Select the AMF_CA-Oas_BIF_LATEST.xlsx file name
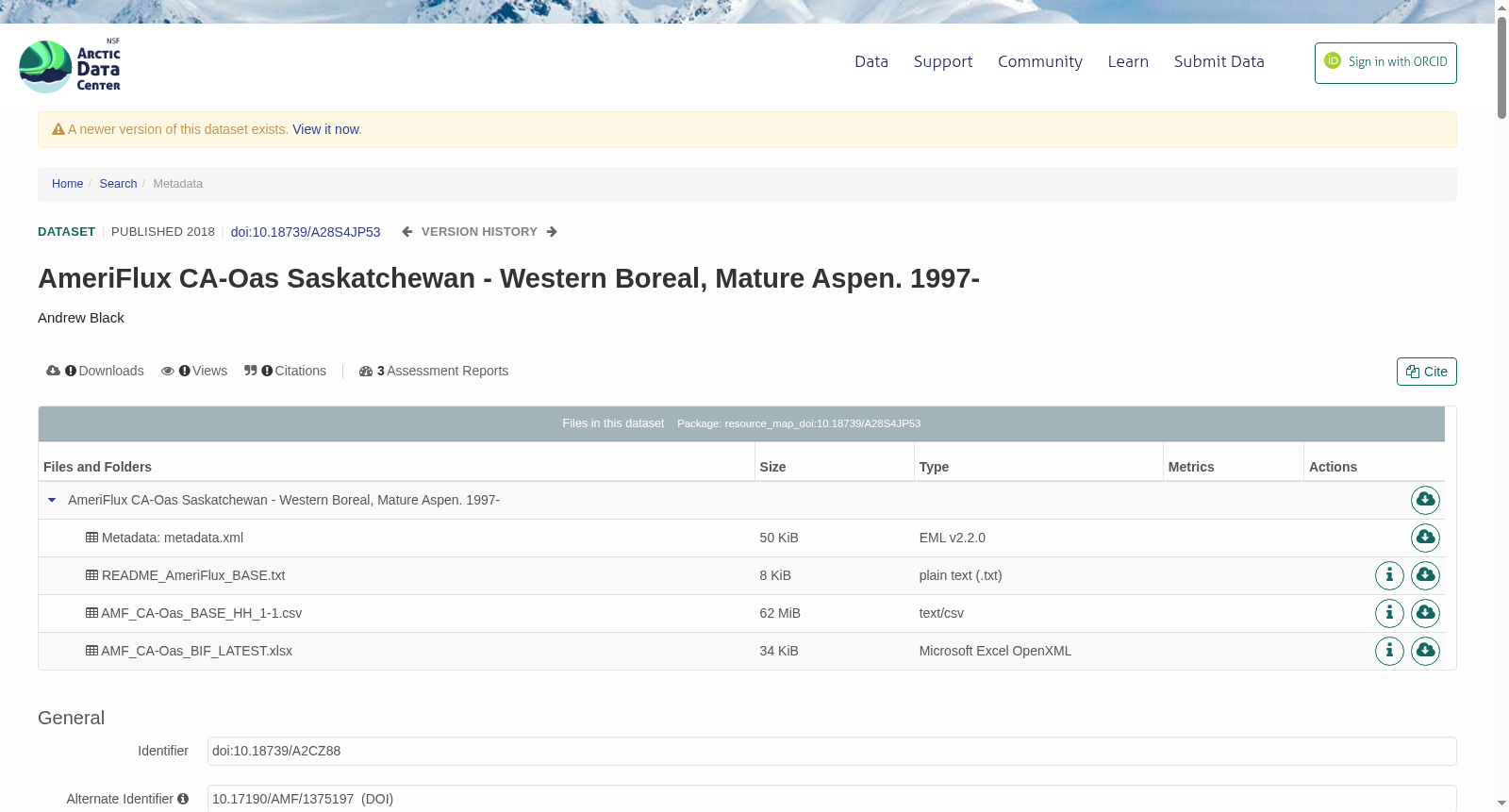This screenshot has width=1509, height=812. (197, 651)
